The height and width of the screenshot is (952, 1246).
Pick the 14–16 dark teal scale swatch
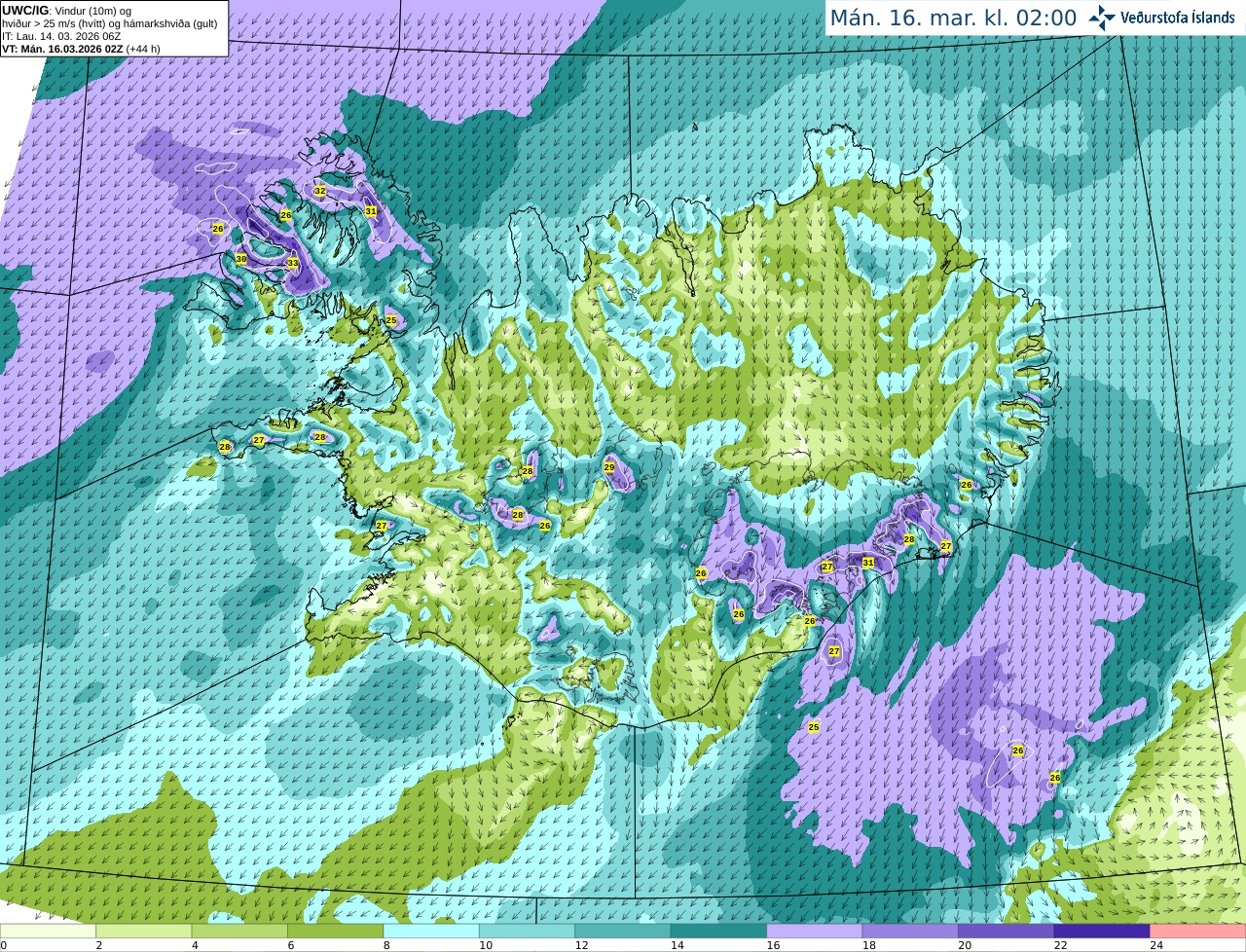click(718, 931)
